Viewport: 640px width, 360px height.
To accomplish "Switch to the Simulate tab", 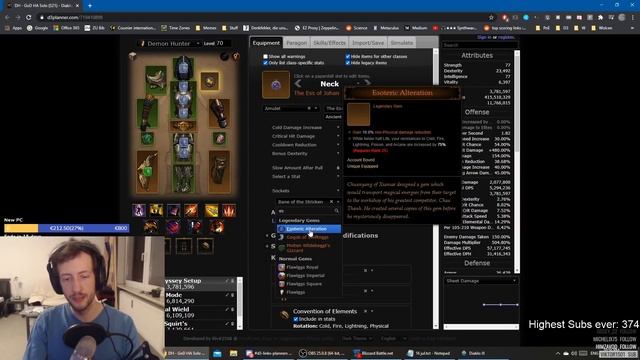I will point(402,43).
